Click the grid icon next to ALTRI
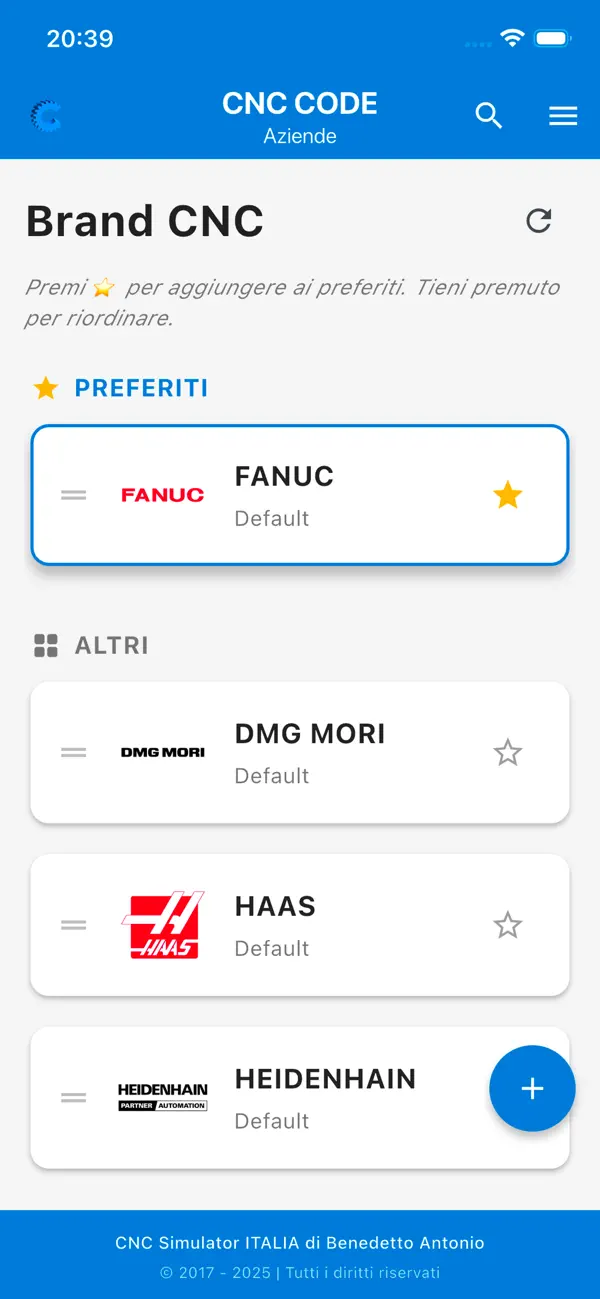 (x=44, y=645)
